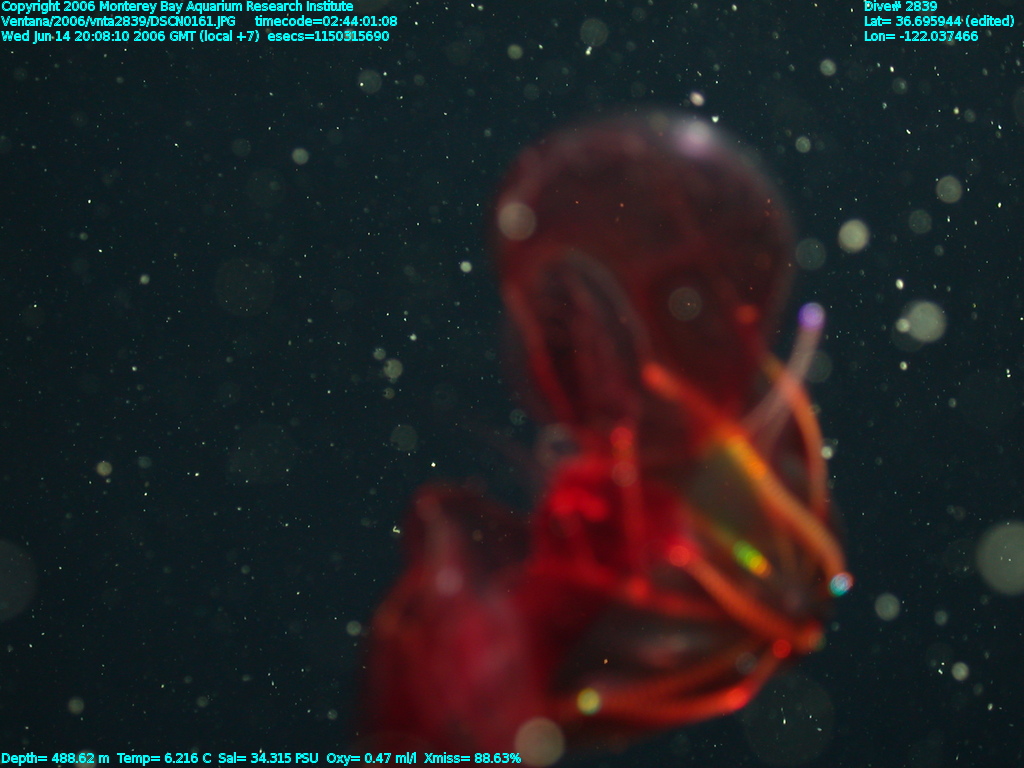This screenshot has width=1024, height=768.
Task: Select the file path Ventana/2006/vnta2839/DSCN0161.JPG
Action: [x=118, y=22]
